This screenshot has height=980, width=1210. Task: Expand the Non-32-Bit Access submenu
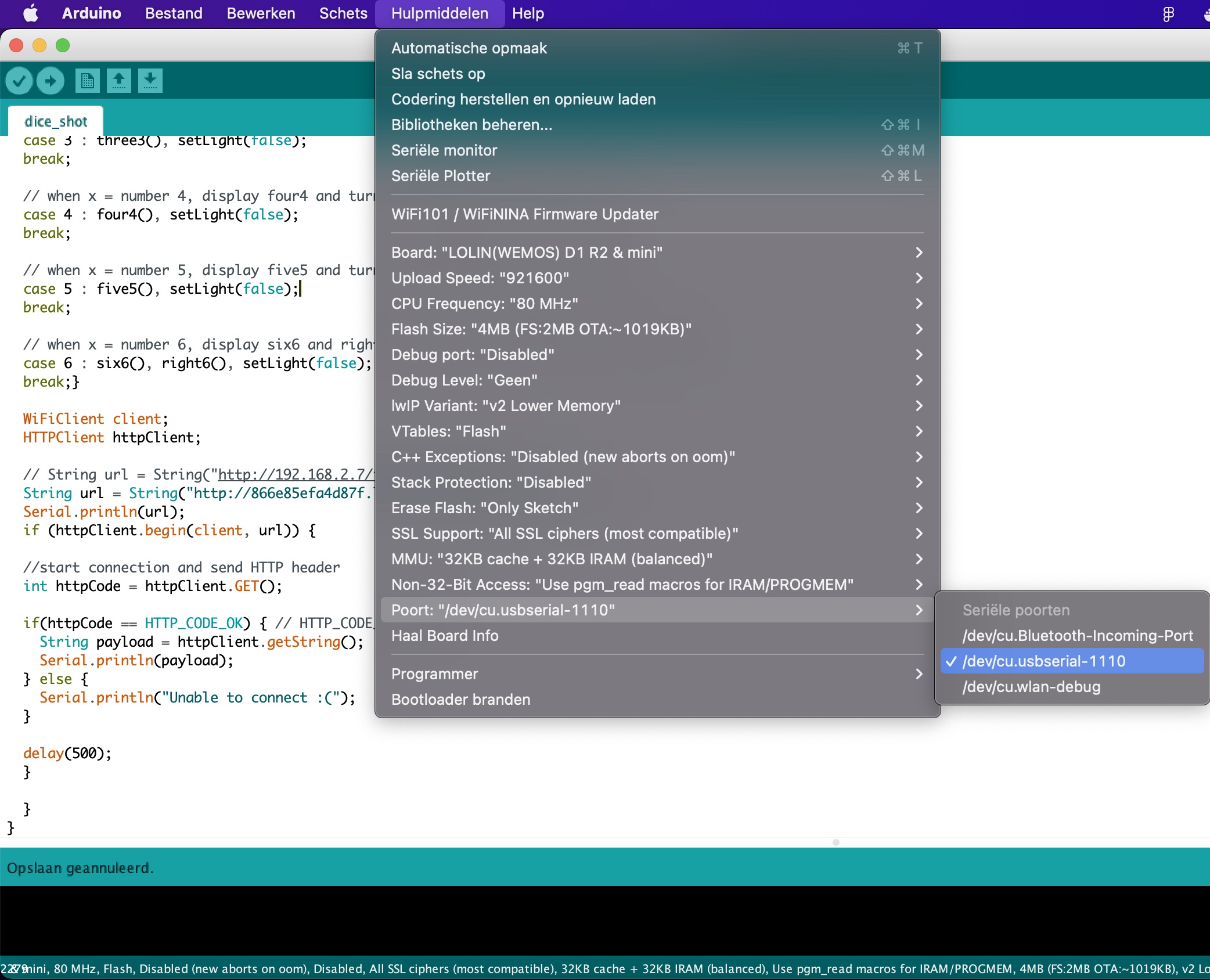click(x=657, y=585)
